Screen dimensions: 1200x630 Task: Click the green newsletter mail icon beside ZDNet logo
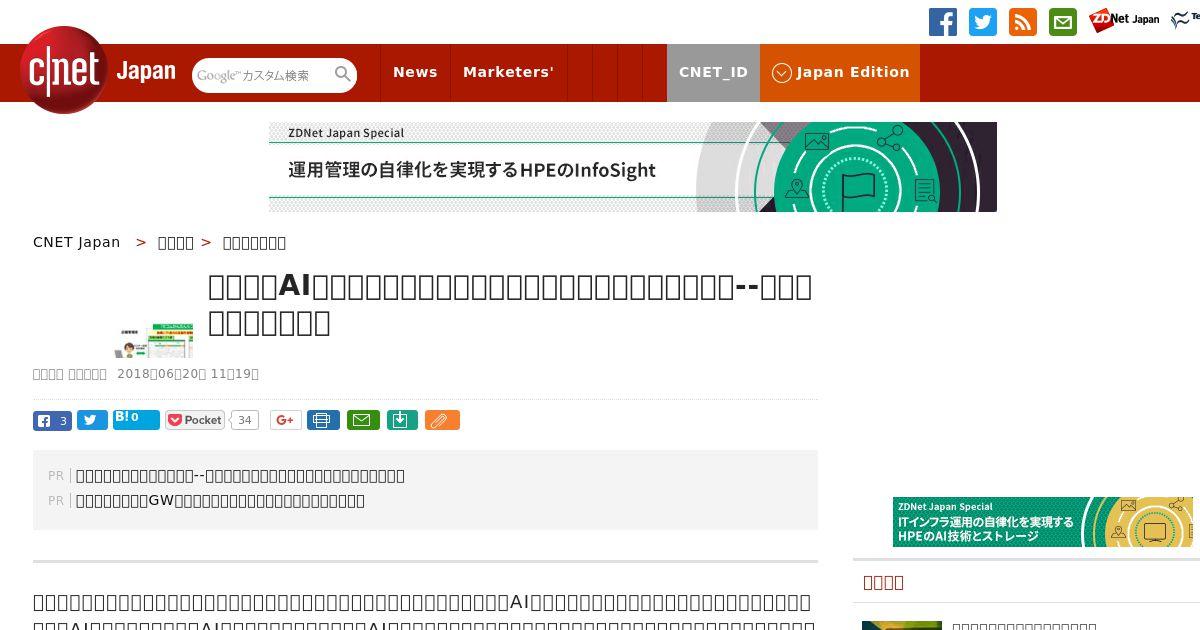pos(1063,22)
